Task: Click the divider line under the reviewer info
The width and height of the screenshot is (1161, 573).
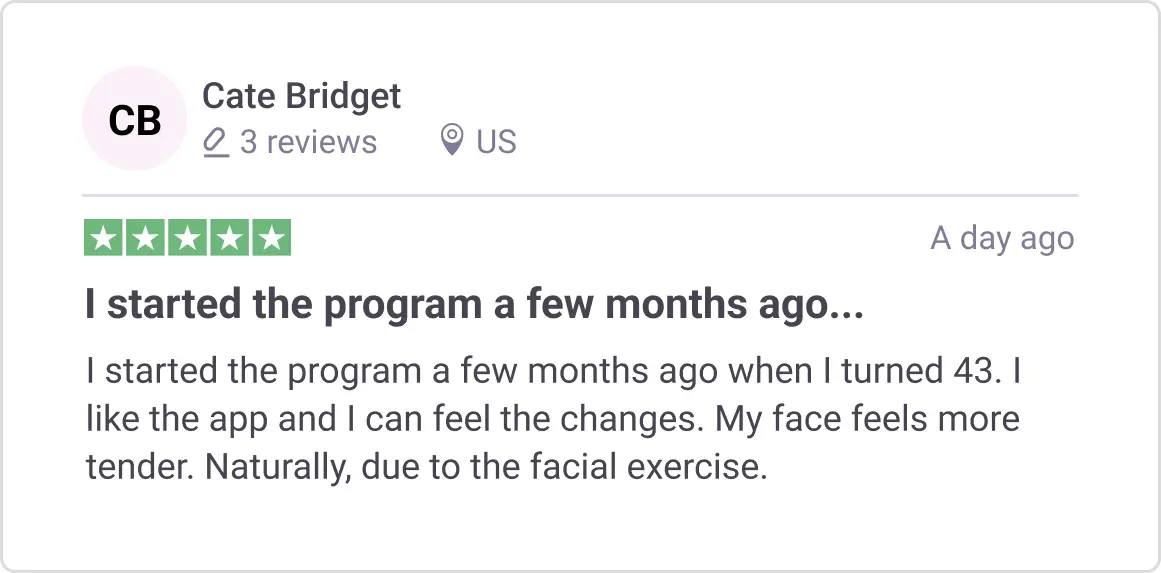Action: [x=580, y=195]
